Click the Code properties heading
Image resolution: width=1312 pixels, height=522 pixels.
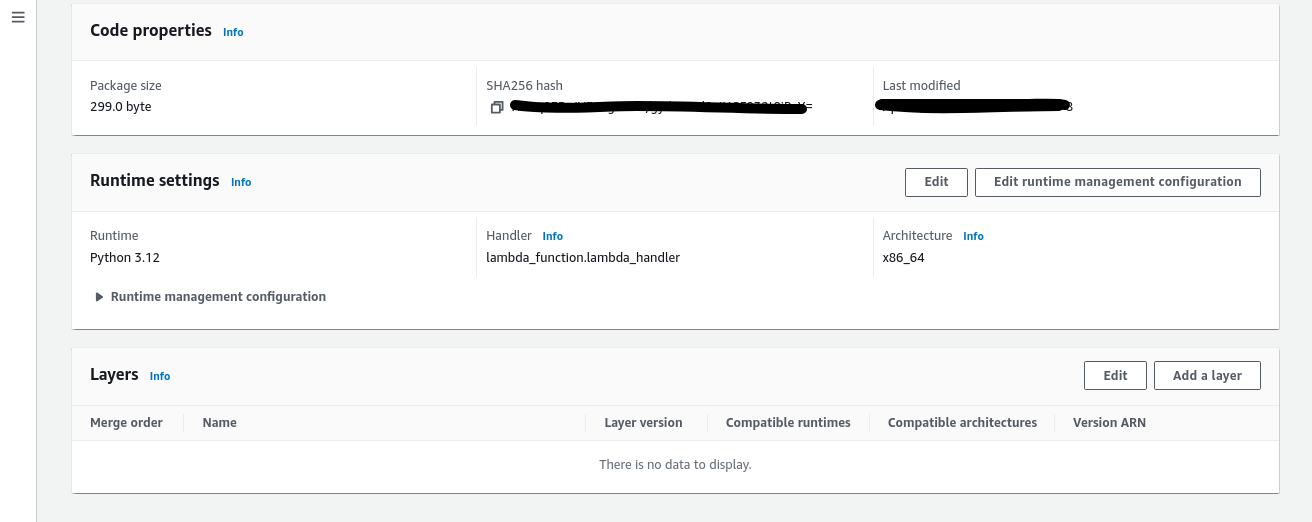coord(151,31)
